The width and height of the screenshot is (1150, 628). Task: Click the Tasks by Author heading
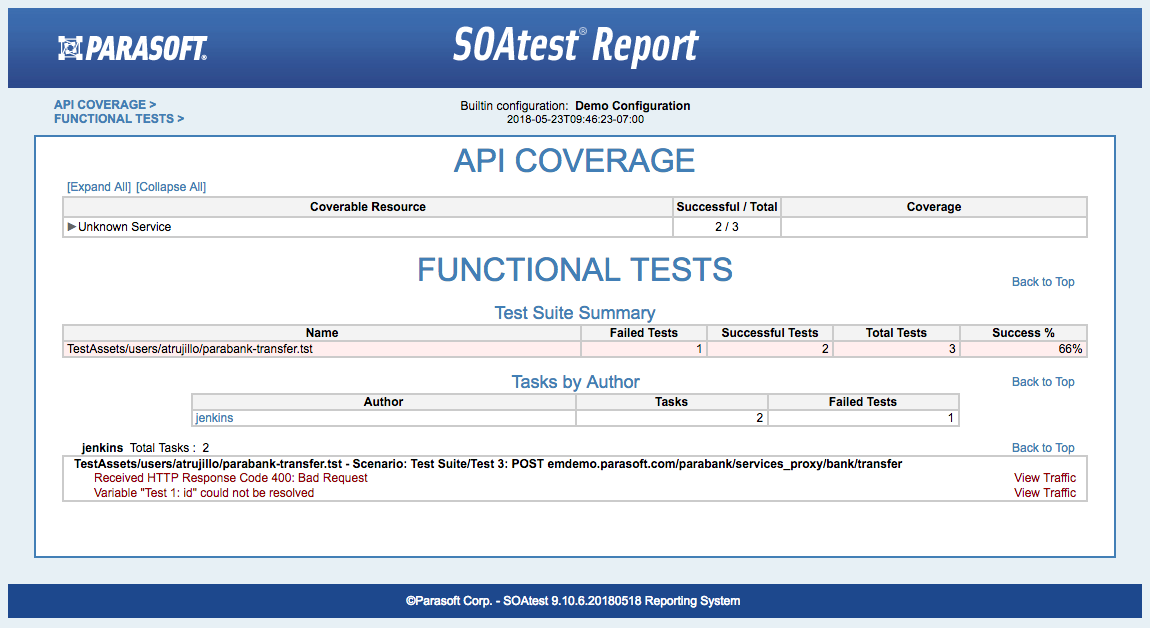(x=576, y=382)
